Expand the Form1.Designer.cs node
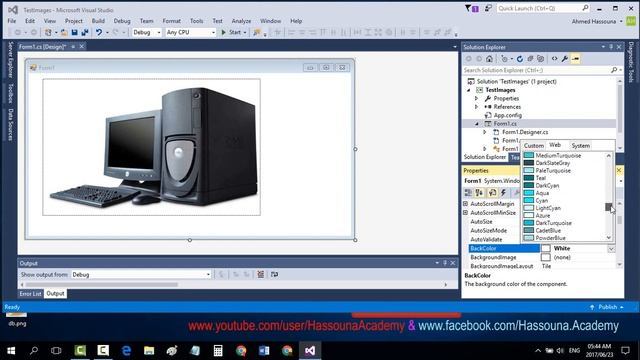 pyautogui.click(x=484, y=132)
